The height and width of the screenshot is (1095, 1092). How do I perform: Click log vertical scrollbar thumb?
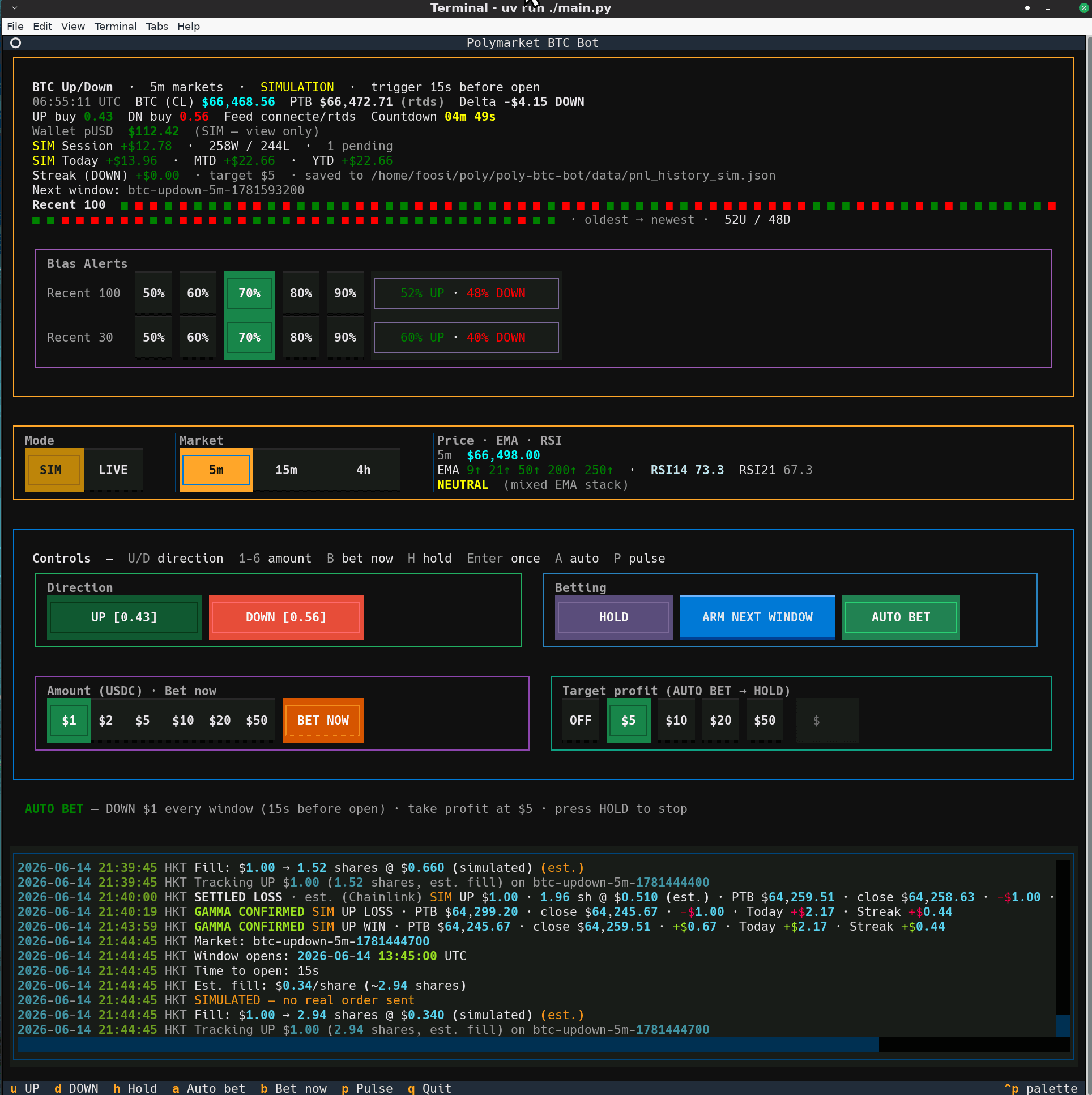(x=1063, y=1026)
